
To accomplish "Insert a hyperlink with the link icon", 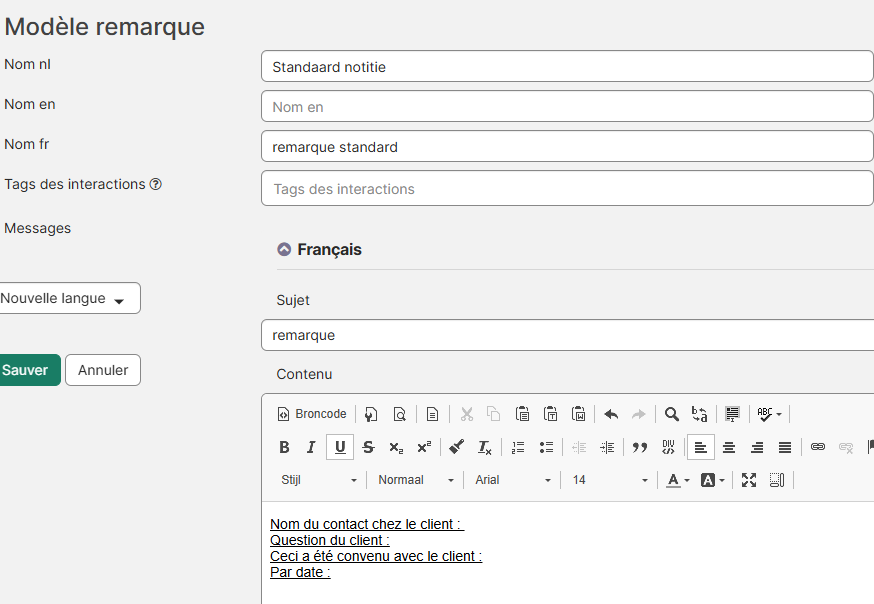I will tap(818, 447).
